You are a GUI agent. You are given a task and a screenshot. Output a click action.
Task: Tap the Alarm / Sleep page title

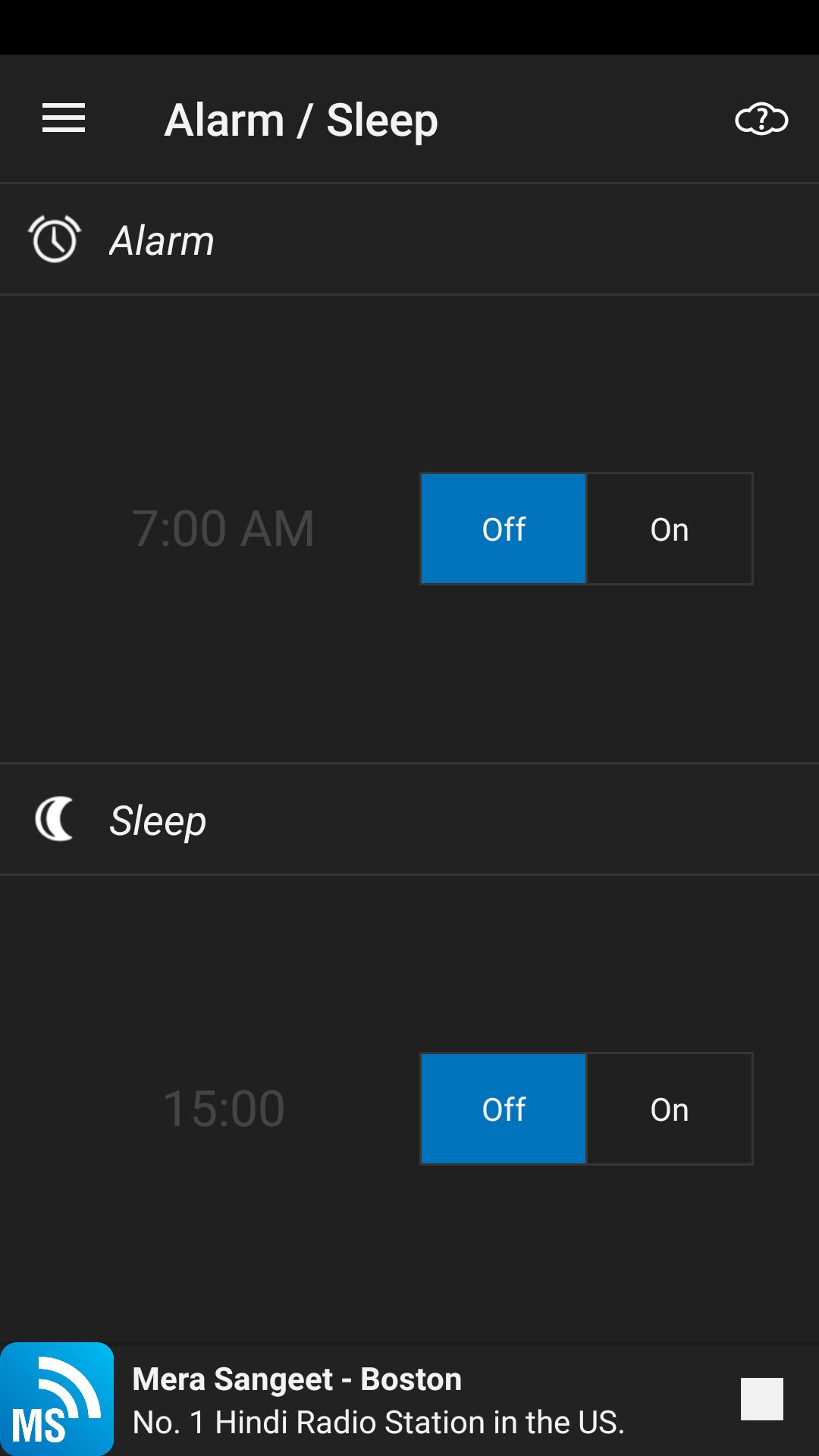tap(301, 120)
